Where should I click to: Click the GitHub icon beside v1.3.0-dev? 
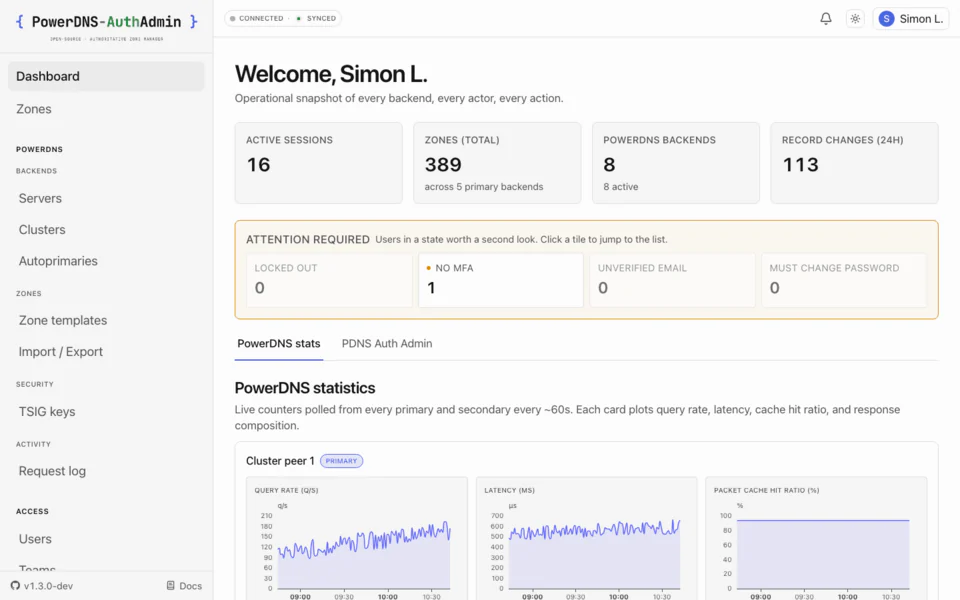coord(15,586)
